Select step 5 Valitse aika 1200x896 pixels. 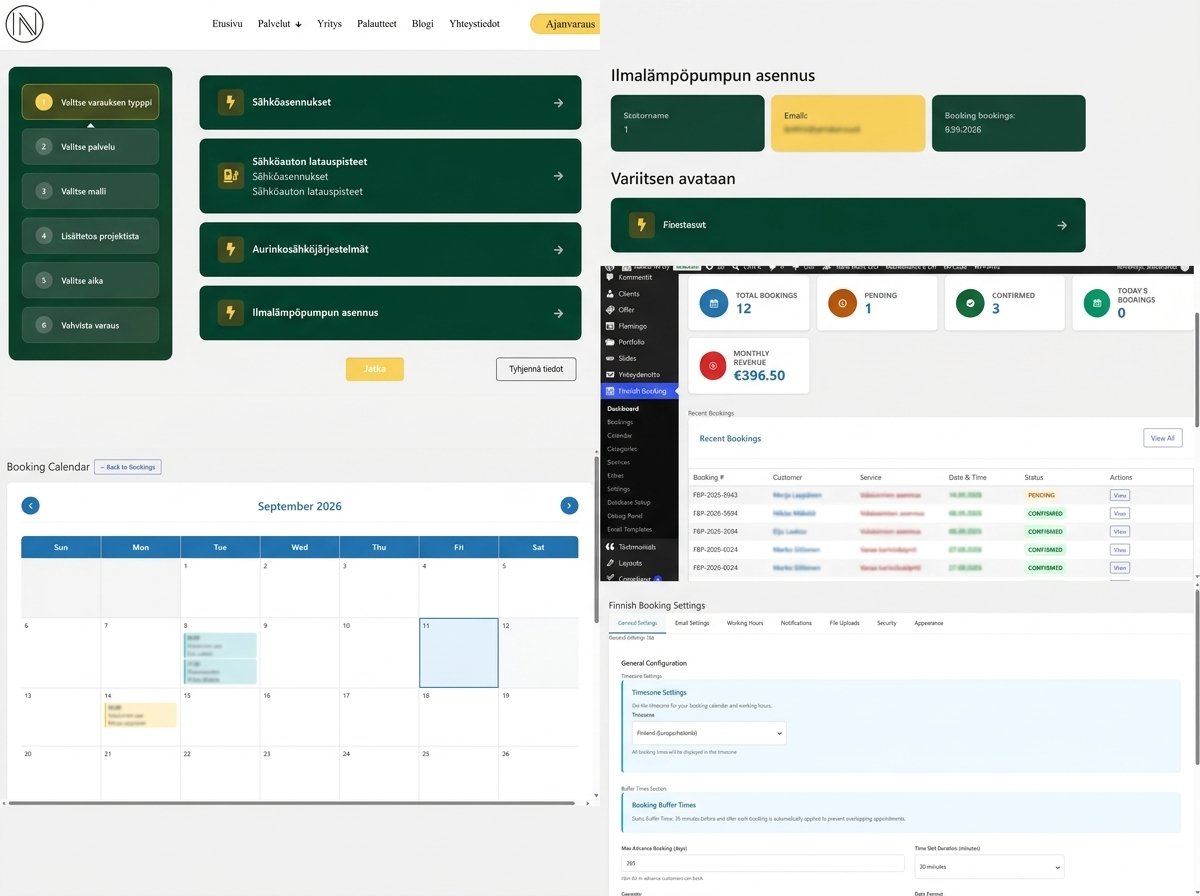tap(90, 280)
